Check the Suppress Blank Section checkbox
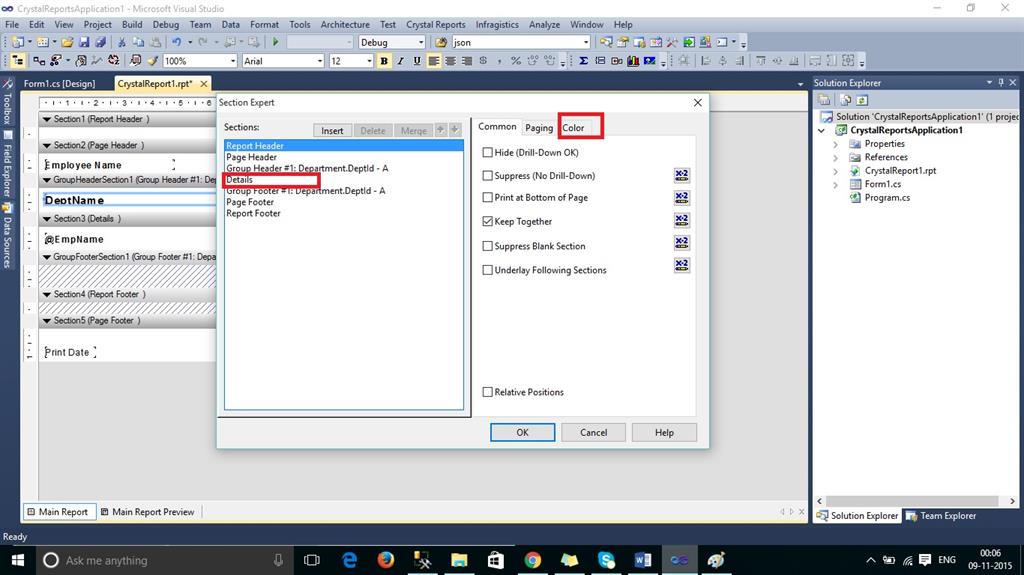This screenshot has height=575, width=1024. (487, 246)
